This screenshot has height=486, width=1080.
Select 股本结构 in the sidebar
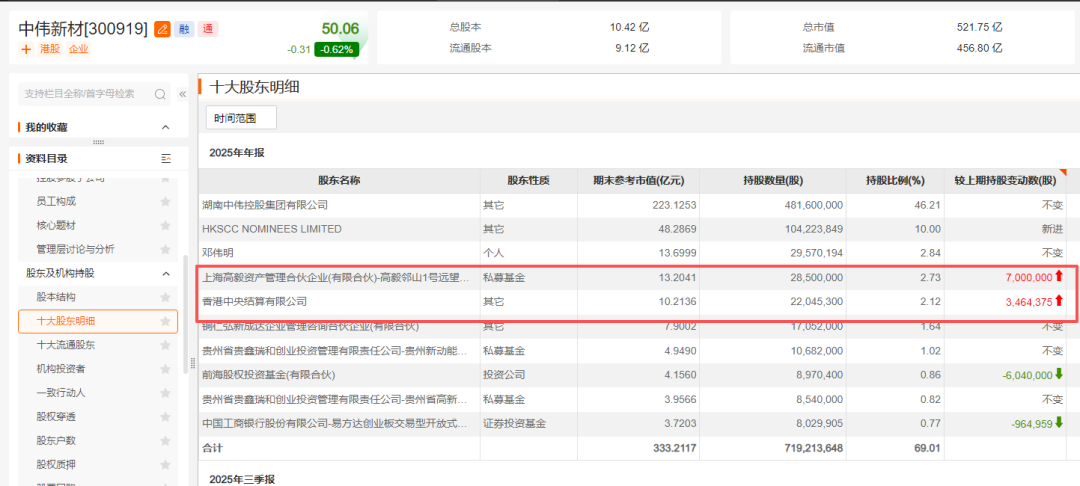coord(56,297)
